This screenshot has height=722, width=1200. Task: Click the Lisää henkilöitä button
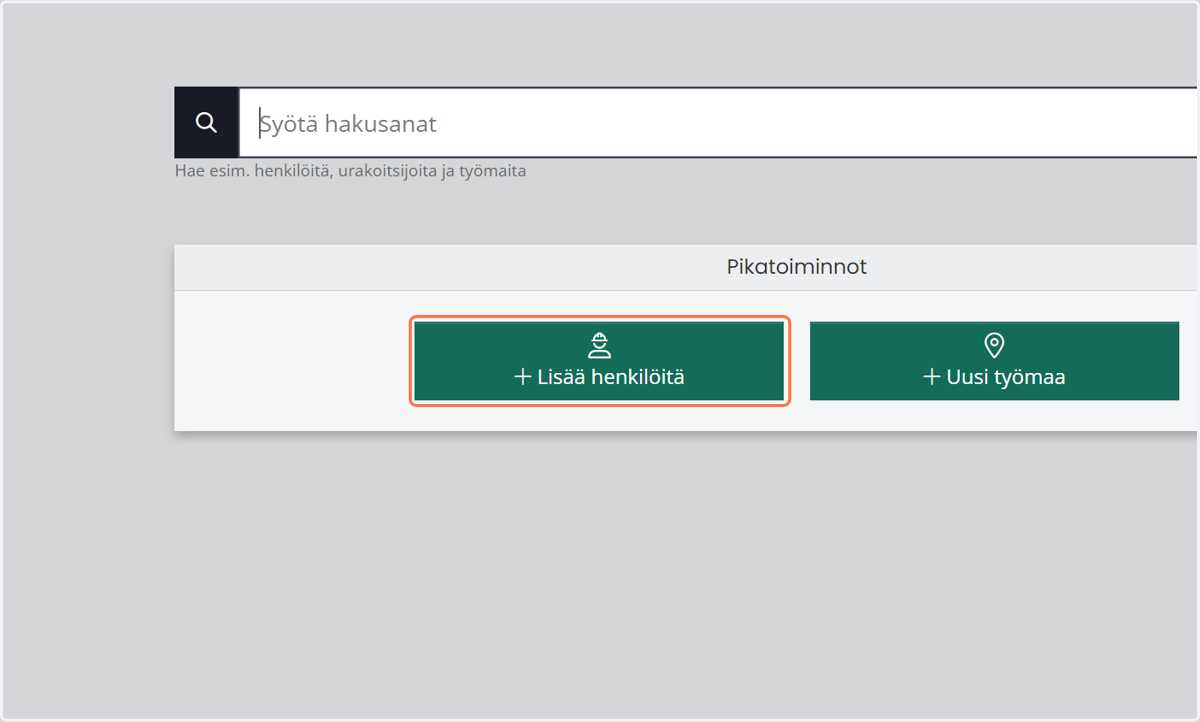click(x=599, y=361)
